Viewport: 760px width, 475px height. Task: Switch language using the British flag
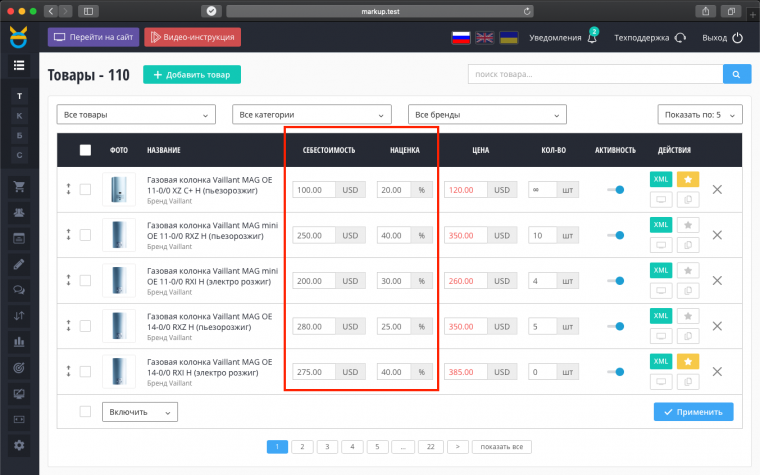pos(485,38)
